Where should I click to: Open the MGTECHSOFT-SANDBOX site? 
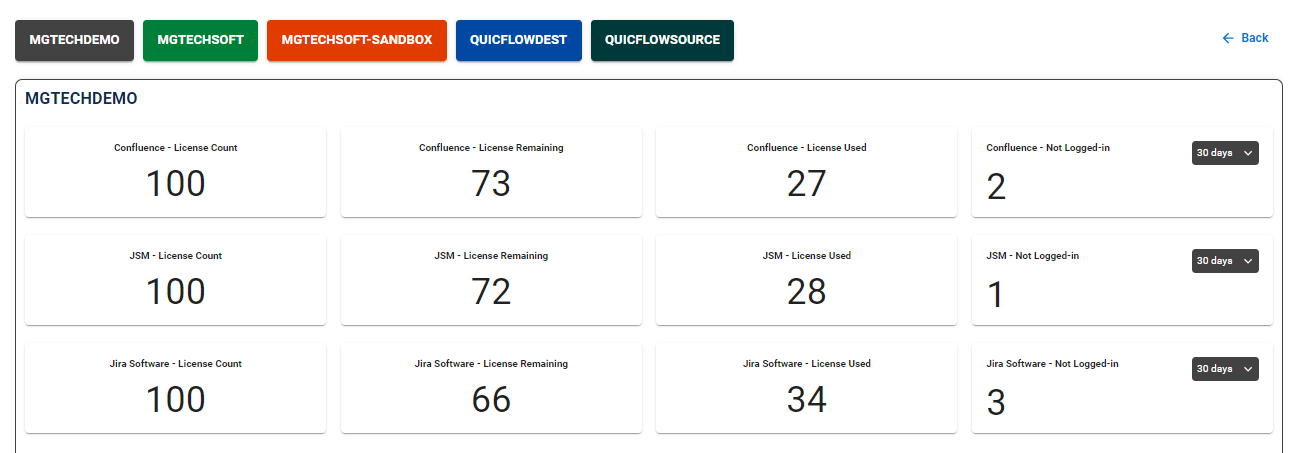pos(357,40)
